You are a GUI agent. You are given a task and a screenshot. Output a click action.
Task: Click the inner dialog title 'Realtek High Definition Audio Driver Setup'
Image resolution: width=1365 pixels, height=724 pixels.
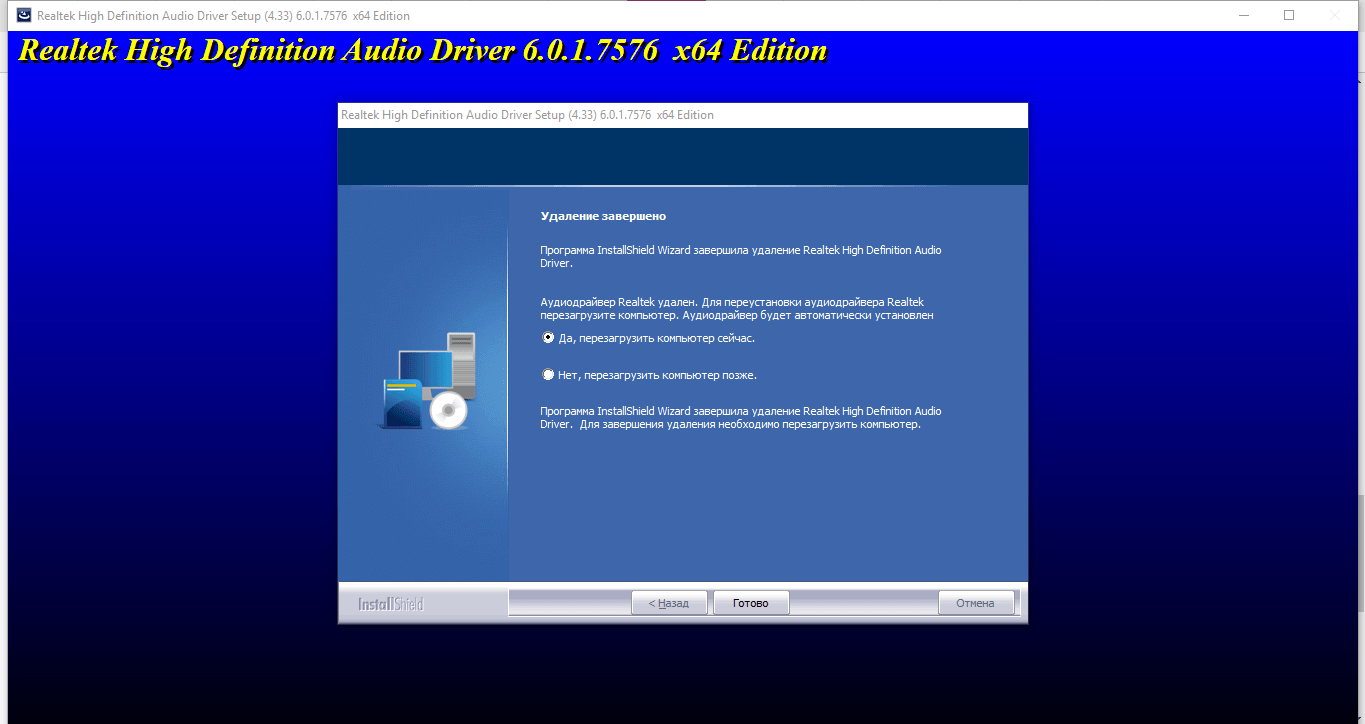[527, 115]
